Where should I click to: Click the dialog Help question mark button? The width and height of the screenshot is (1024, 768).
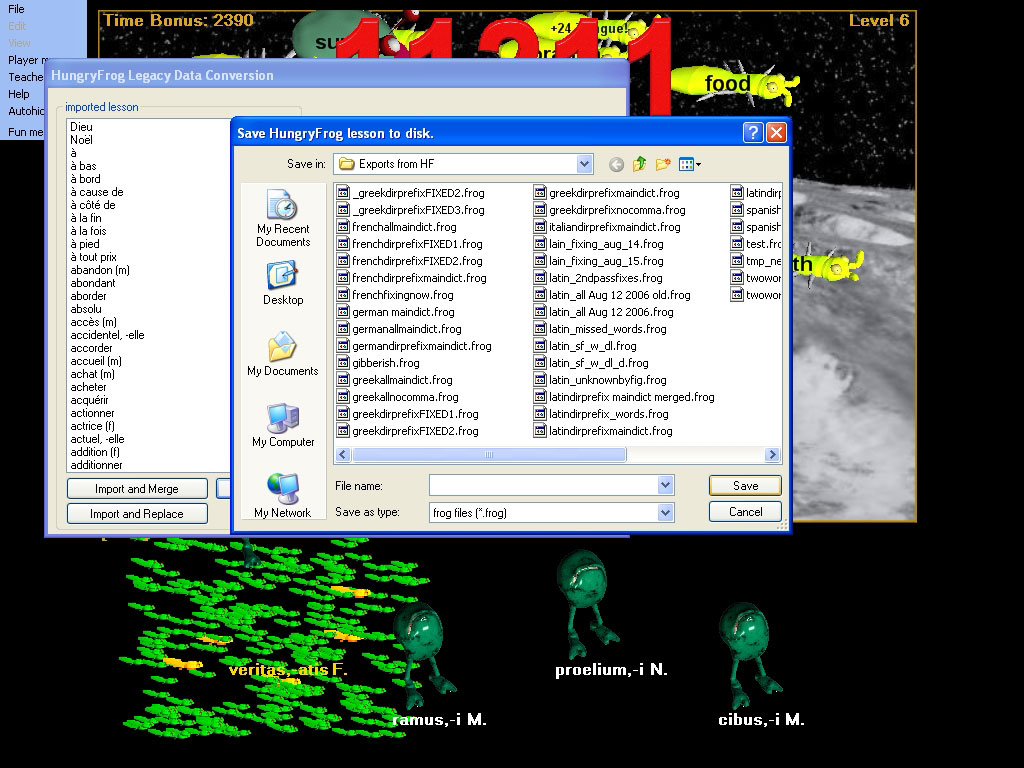point(753,133)
